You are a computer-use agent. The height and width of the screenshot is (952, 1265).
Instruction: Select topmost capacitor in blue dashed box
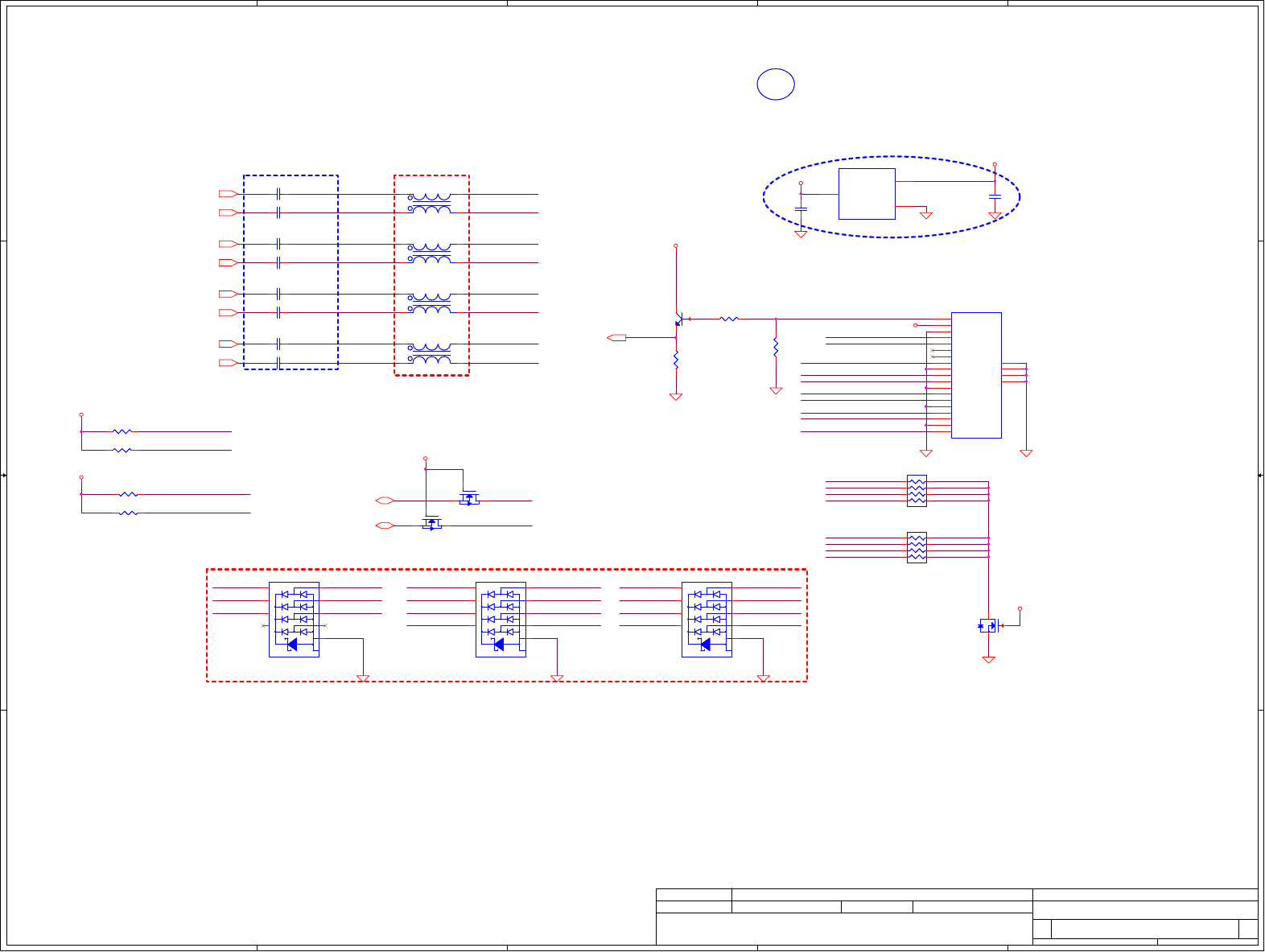tap(278, 194)
